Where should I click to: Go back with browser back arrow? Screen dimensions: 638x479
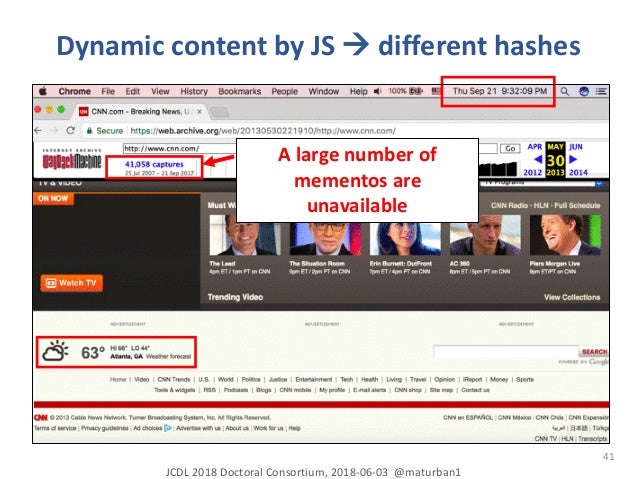(x=38, y=131)
